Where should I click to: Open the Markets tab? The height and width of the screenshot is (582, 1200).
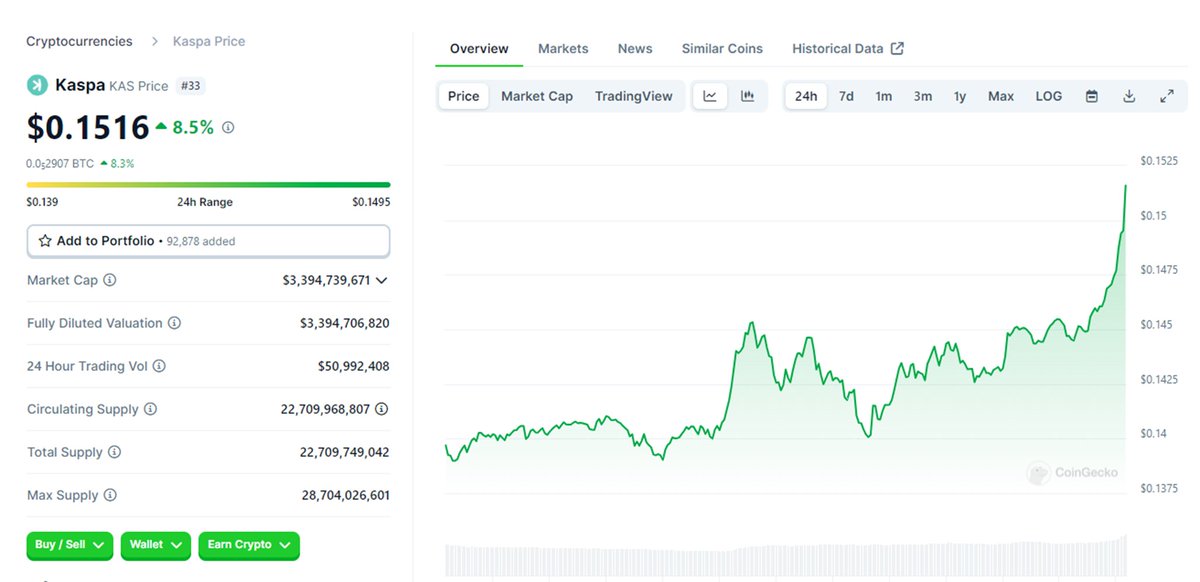pos(563,48)
